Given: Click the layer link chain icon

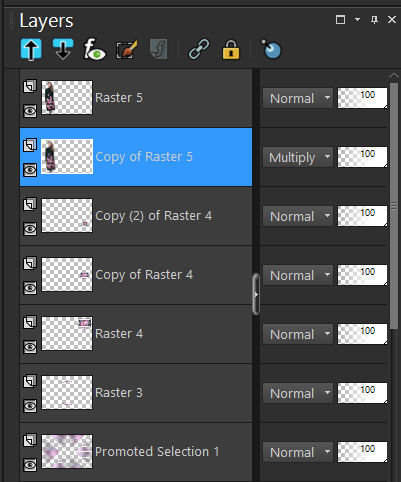Looking at the screenshot, I should point(199,49).
